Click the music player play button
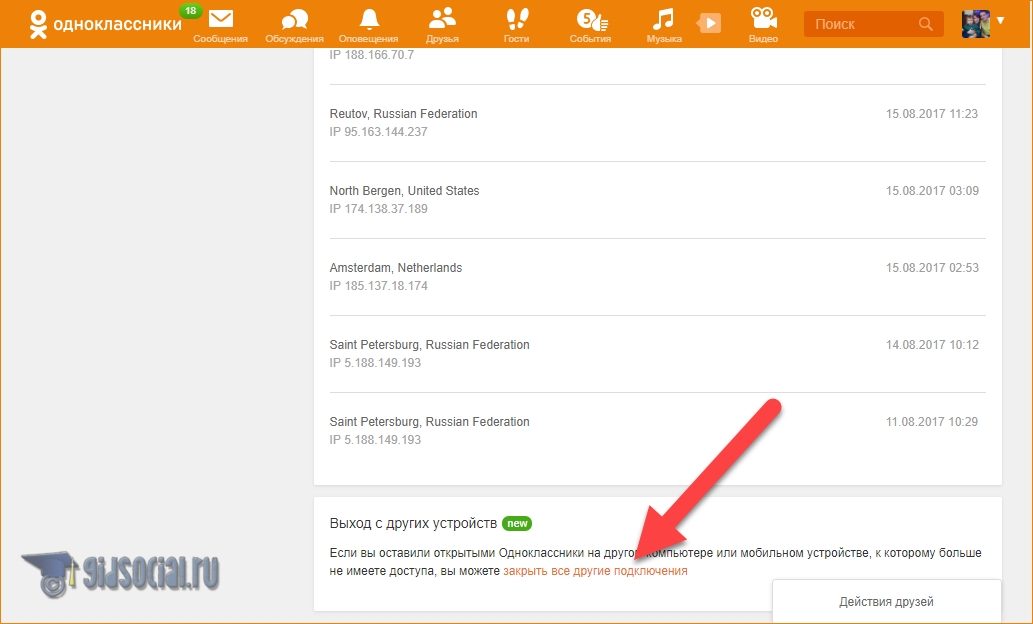The width and height of the screenshot is (1033, 624). click(x=709, y=22)
